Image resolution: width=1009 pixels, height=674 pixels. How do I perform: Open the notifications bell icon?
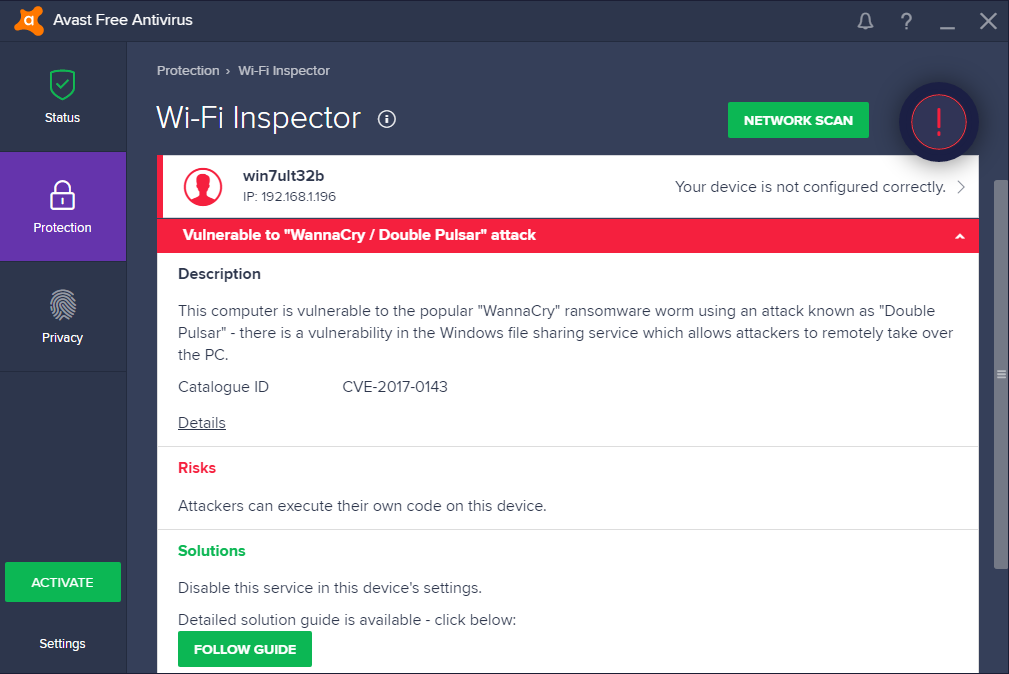coord(865,20)
